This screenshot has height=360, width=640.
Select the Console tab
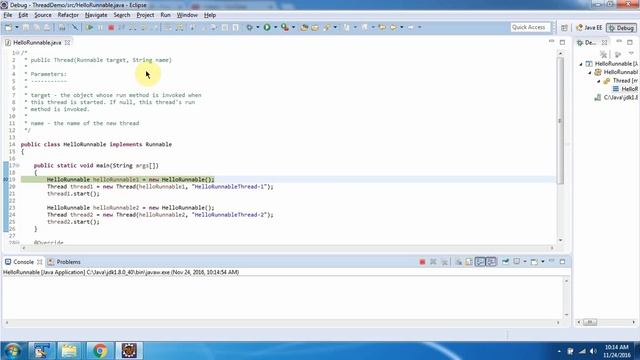[23, 262]
